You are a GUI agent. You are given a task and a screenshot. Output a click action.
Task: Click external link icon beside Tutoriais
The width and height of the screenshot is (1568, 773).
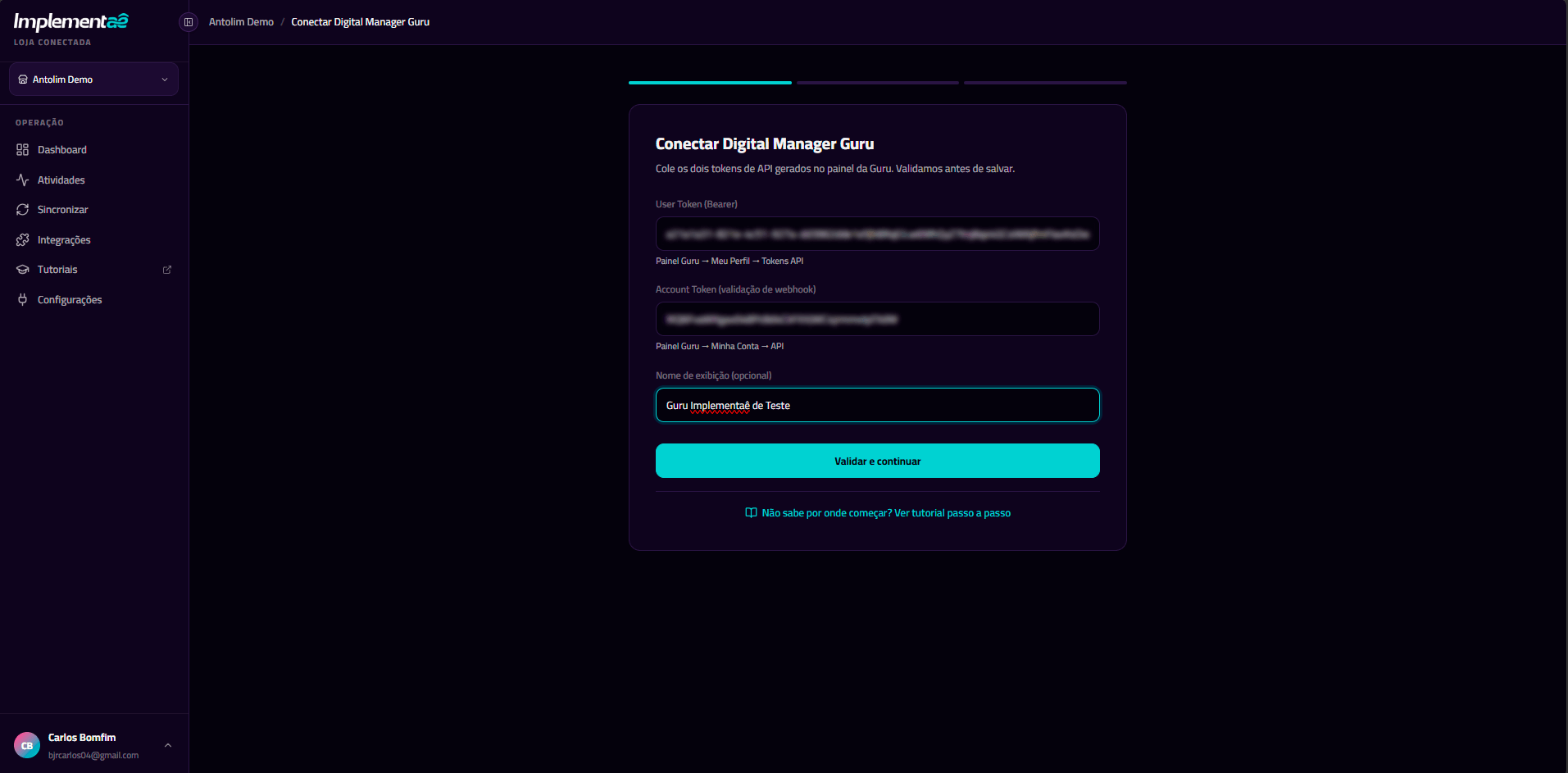click(167, 270)
